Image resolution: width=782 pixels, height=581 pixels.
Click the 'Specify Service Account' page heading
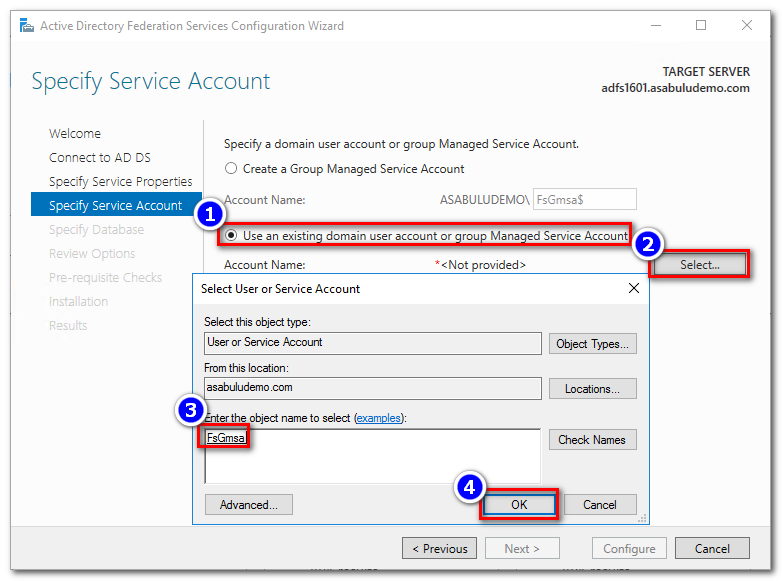[151, 81]
